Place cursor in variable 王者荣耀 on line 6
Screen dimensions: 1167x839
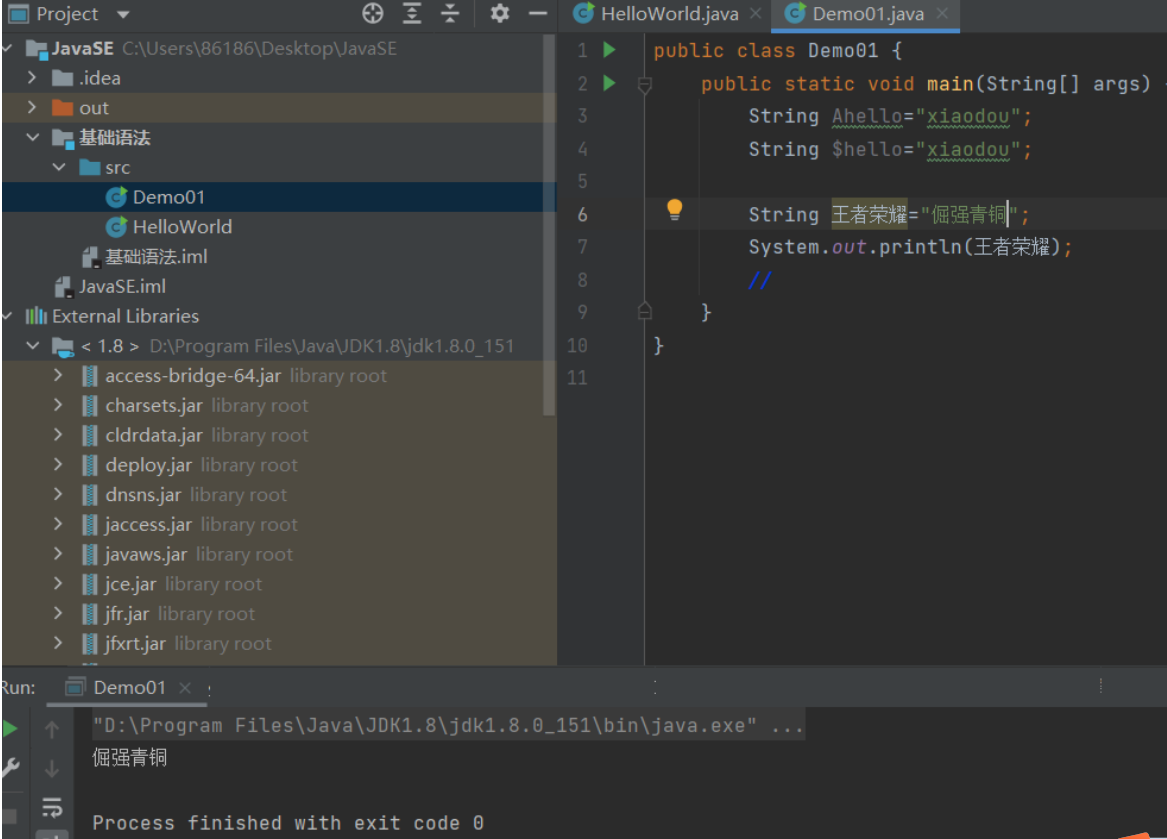point(869,215)
